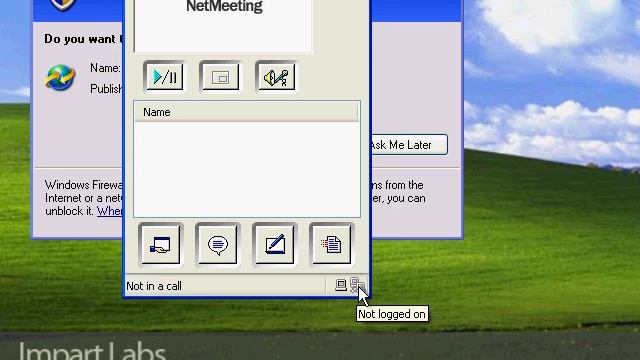The width and height of the screenshot is (640, 360).
Task: Click the 'Not in a call' status text
Action: pos(154,286)
